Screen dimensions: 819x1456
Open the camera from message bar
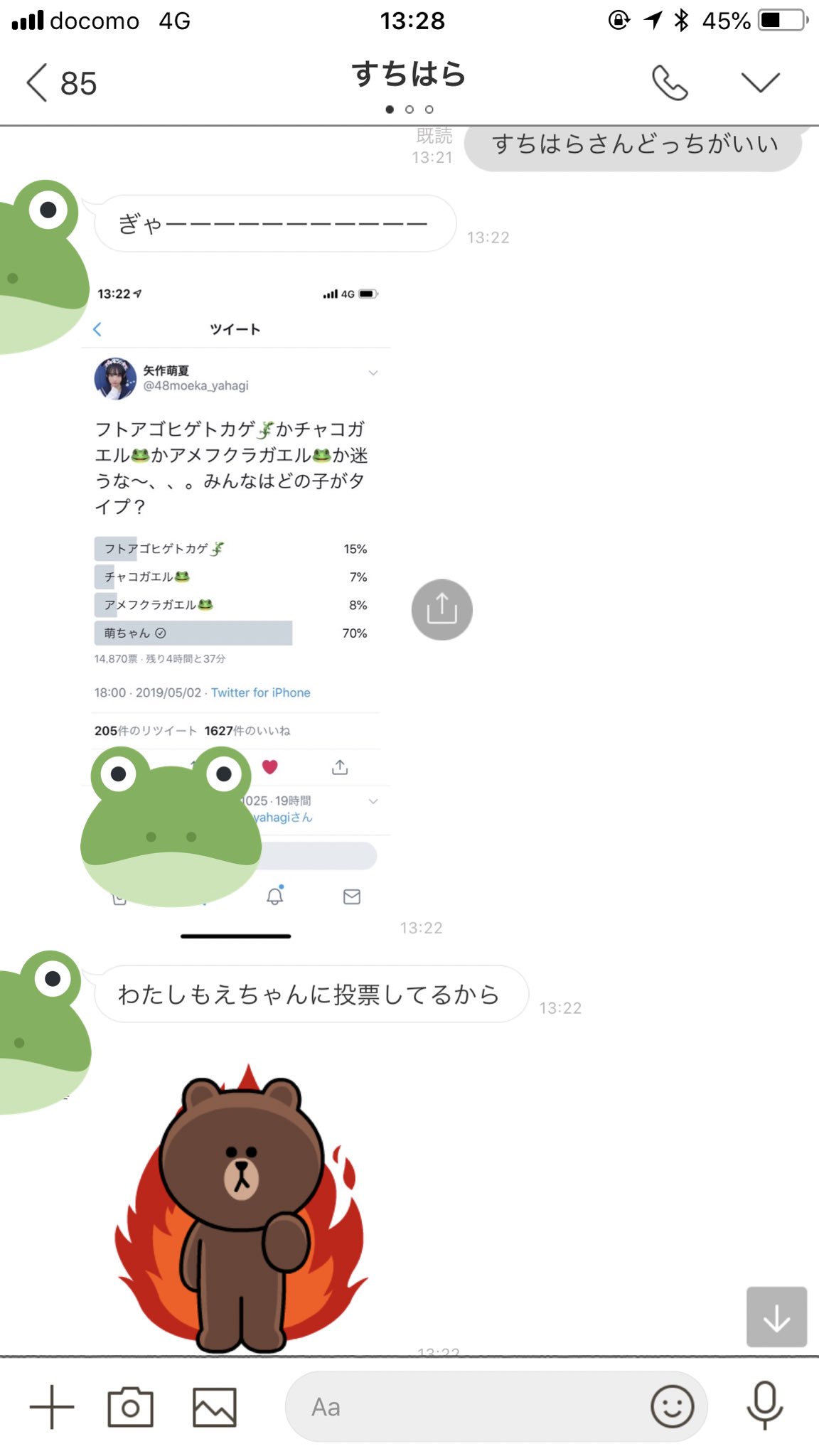pyautogui.click(x=130, y=1406)
